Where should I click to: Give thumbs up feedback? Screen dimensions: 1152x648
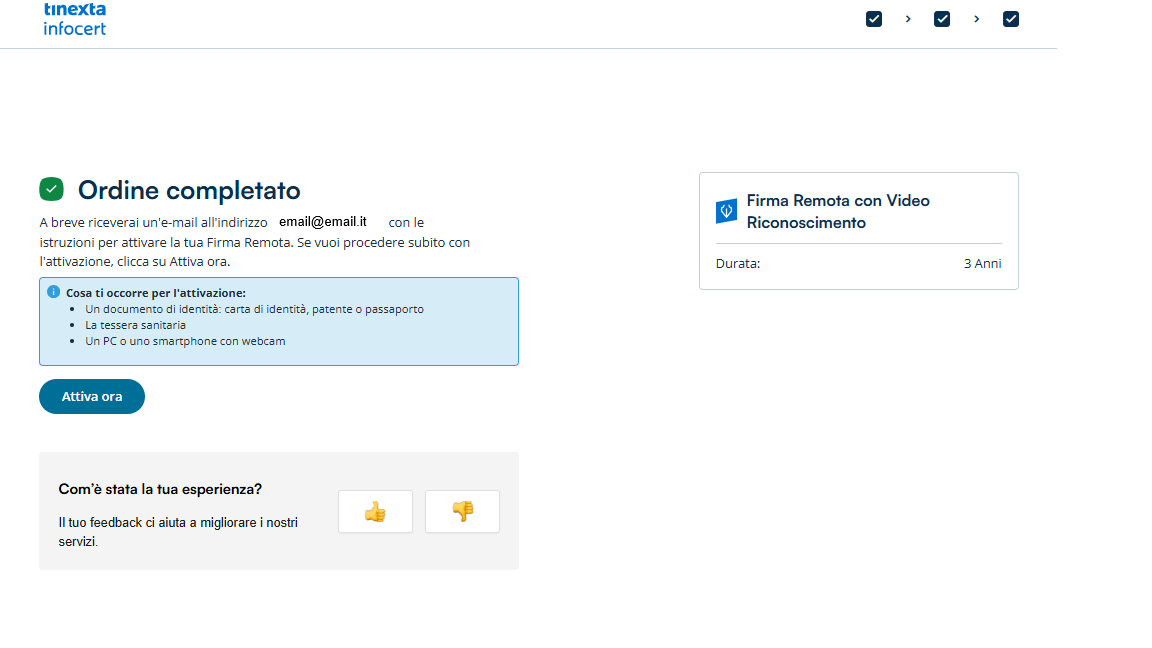point(375,511)
